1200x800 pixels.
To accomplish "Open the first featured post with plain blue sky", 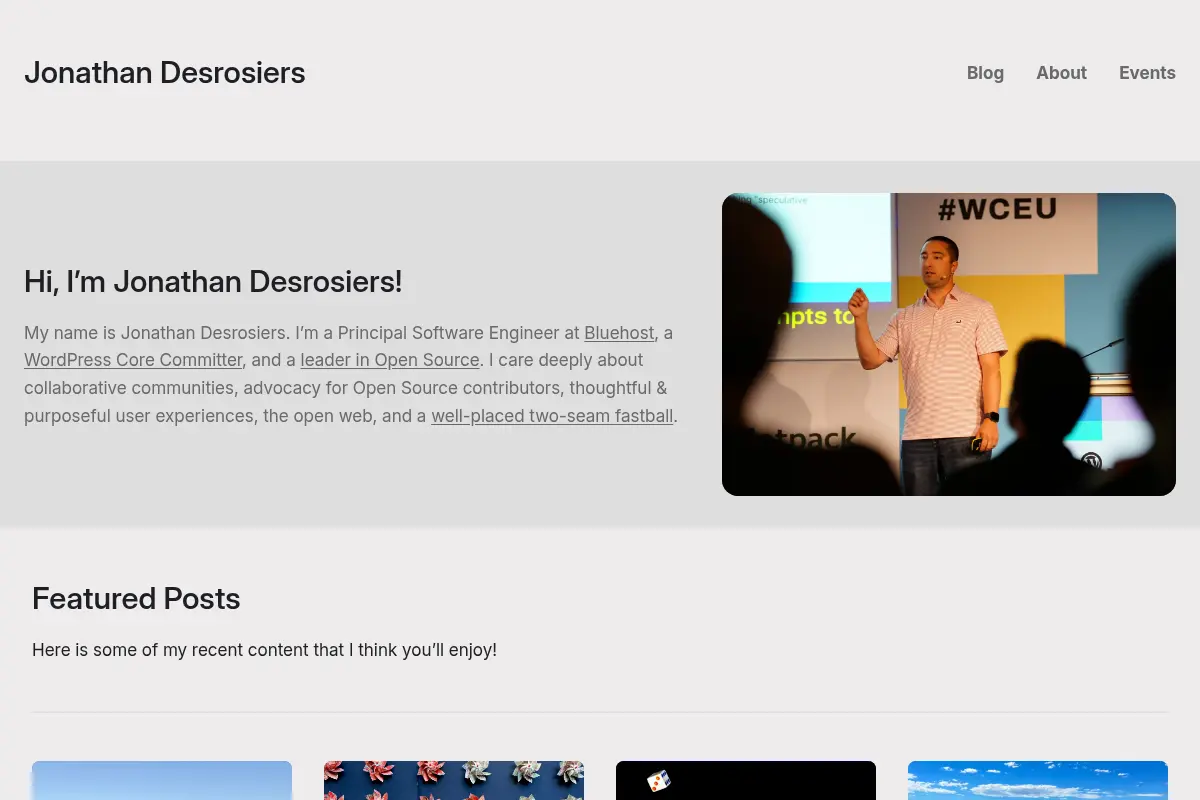I will [162, 781].
